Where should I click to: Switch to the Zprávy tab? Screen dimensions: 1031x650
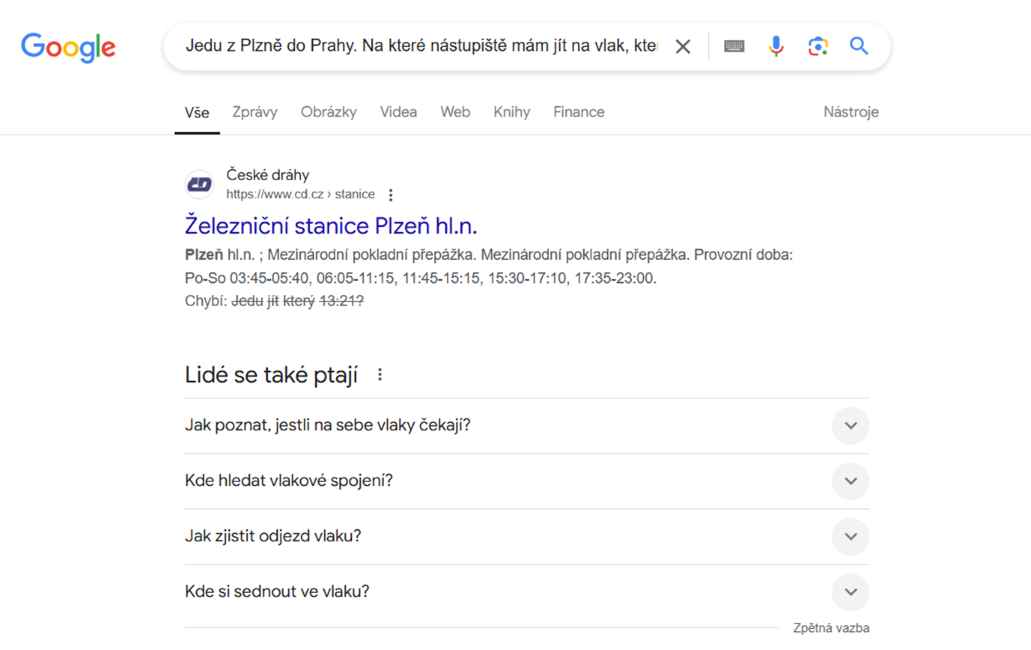(x=255, y=112)
